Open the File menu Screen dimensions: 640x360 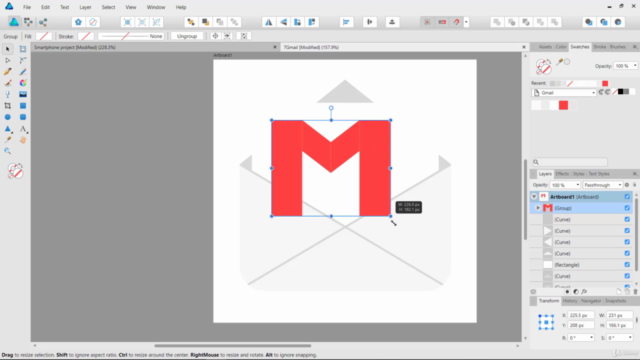[27, 7]
